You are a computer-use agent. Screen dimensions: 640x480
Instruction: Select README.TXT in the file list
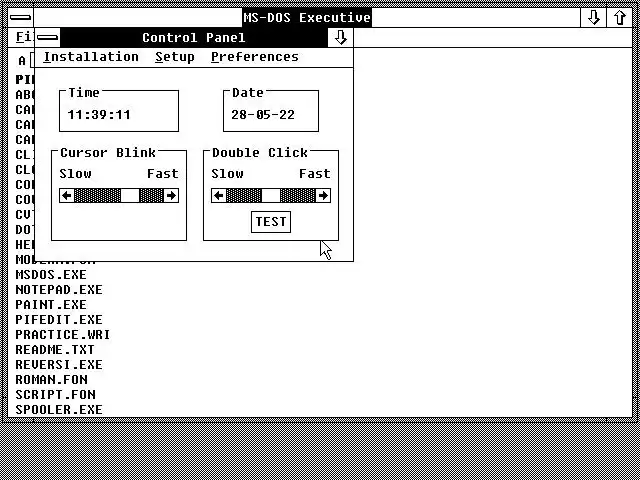55,350
